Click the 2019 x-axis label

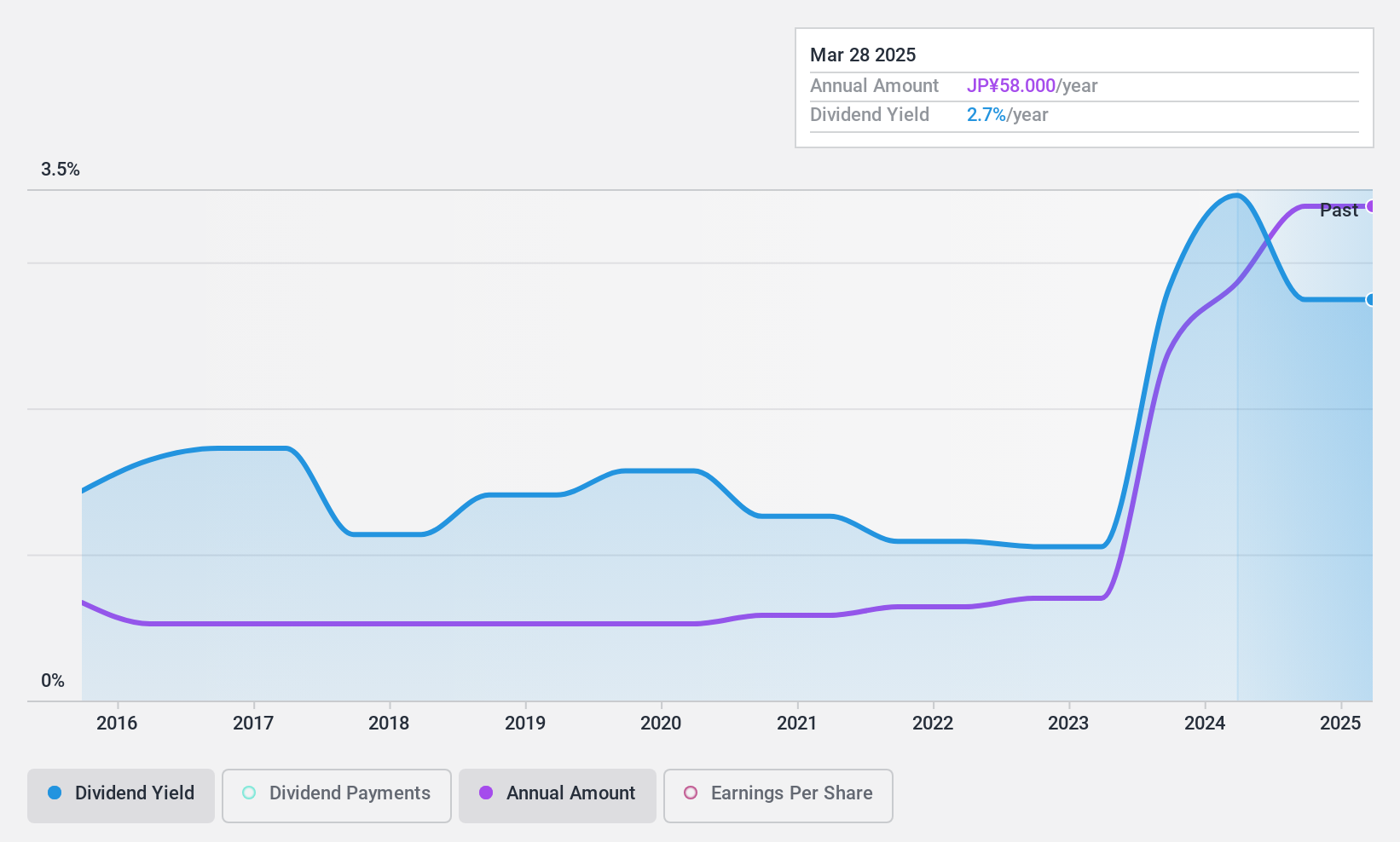(525, 724)
